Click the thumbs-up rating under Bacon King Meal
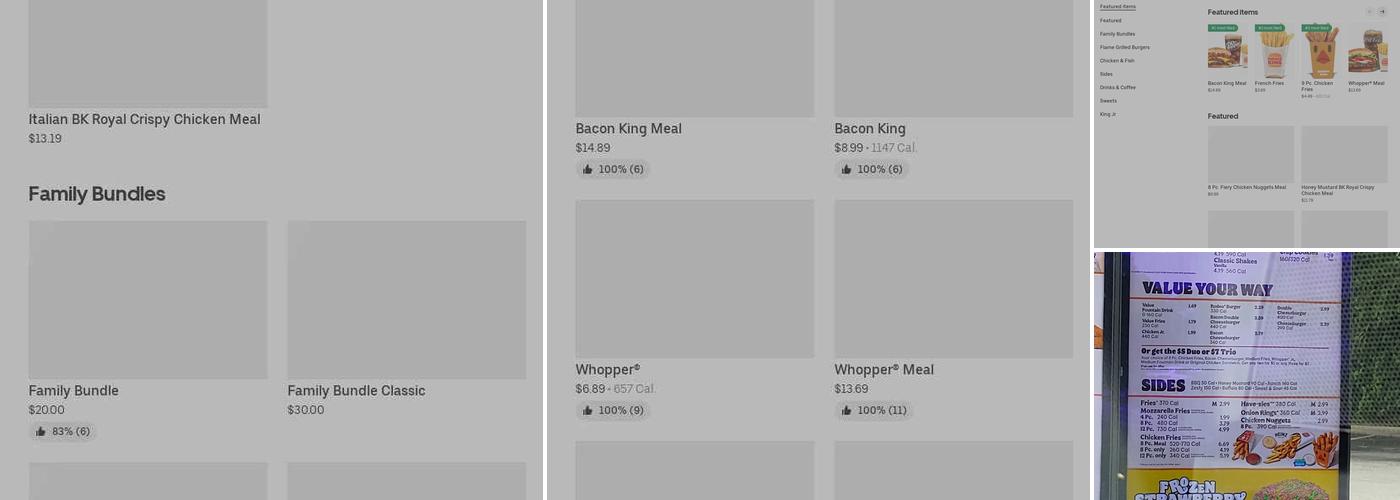 612,170
